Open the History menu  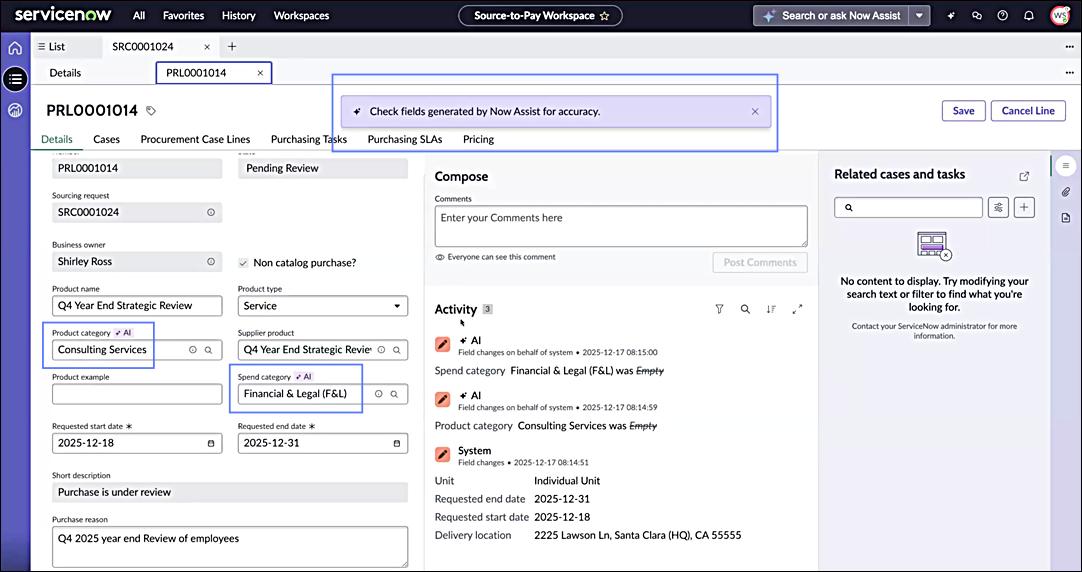tap(239, 15)
